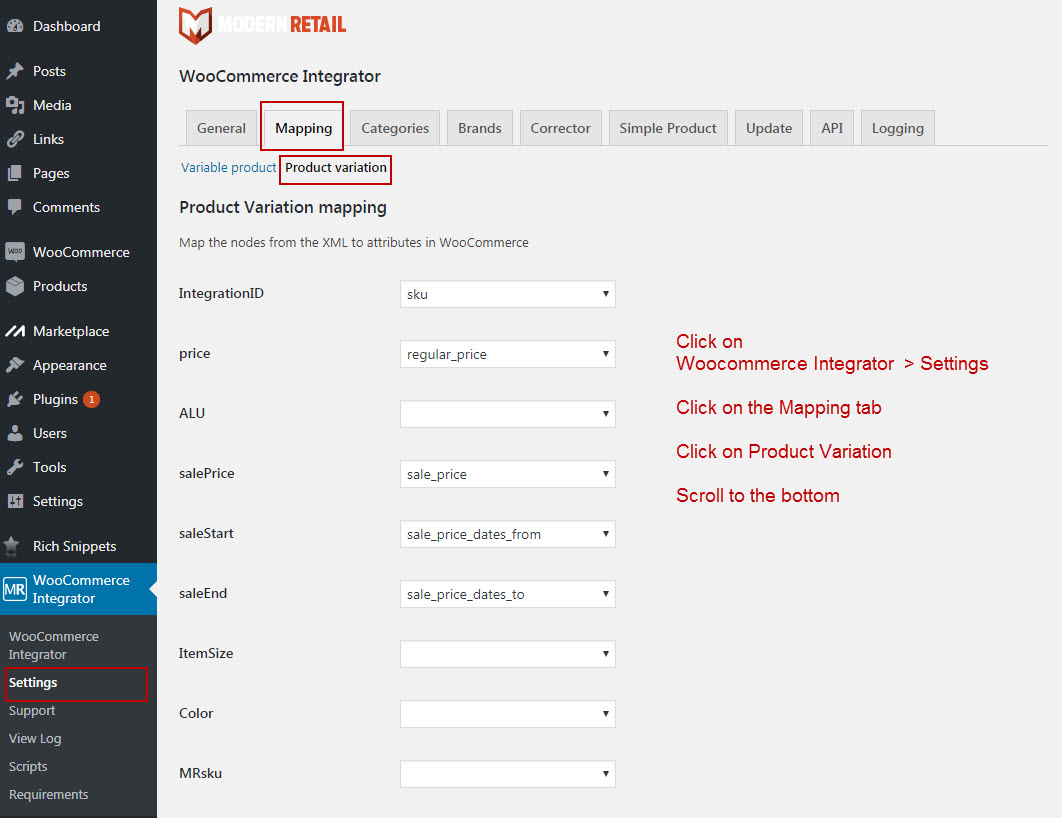Viewport: 1062px width, 818px height.
Task: Click the Comments speech bubble icon
Action: click(x=15, y=207)
